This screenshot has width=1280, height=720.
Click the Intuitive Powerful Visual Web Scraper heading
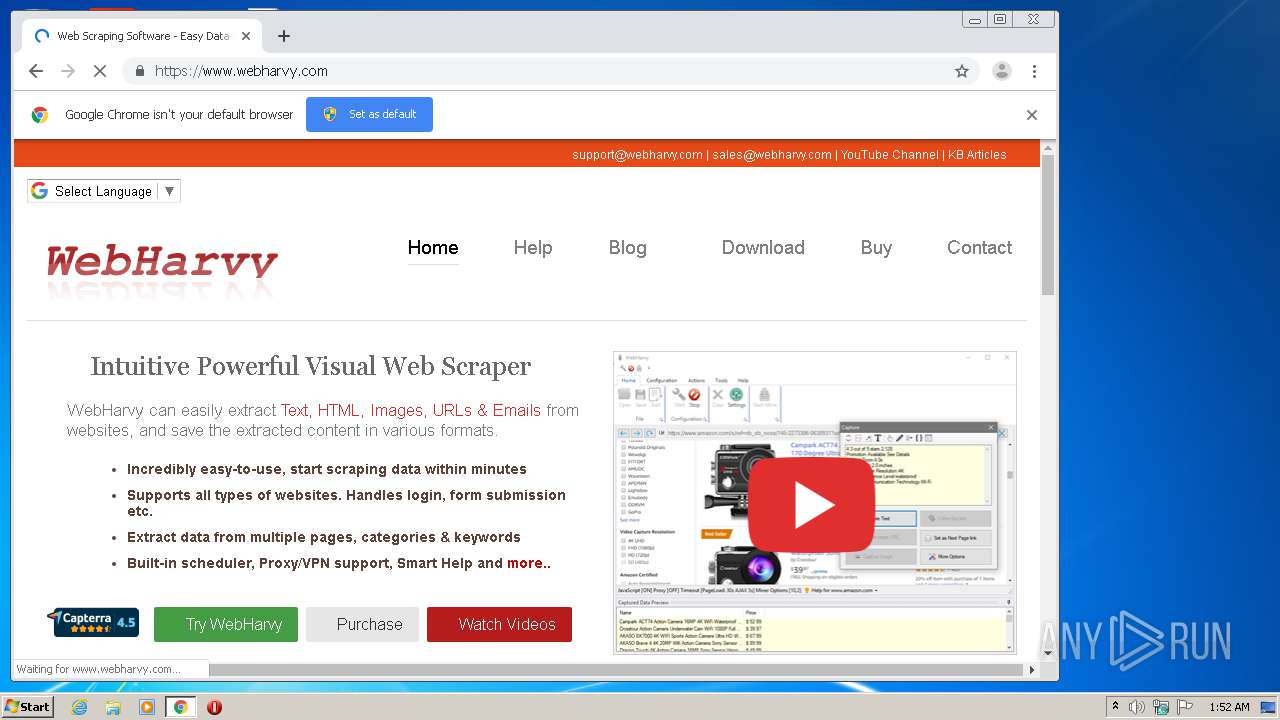tap(311, 366)
